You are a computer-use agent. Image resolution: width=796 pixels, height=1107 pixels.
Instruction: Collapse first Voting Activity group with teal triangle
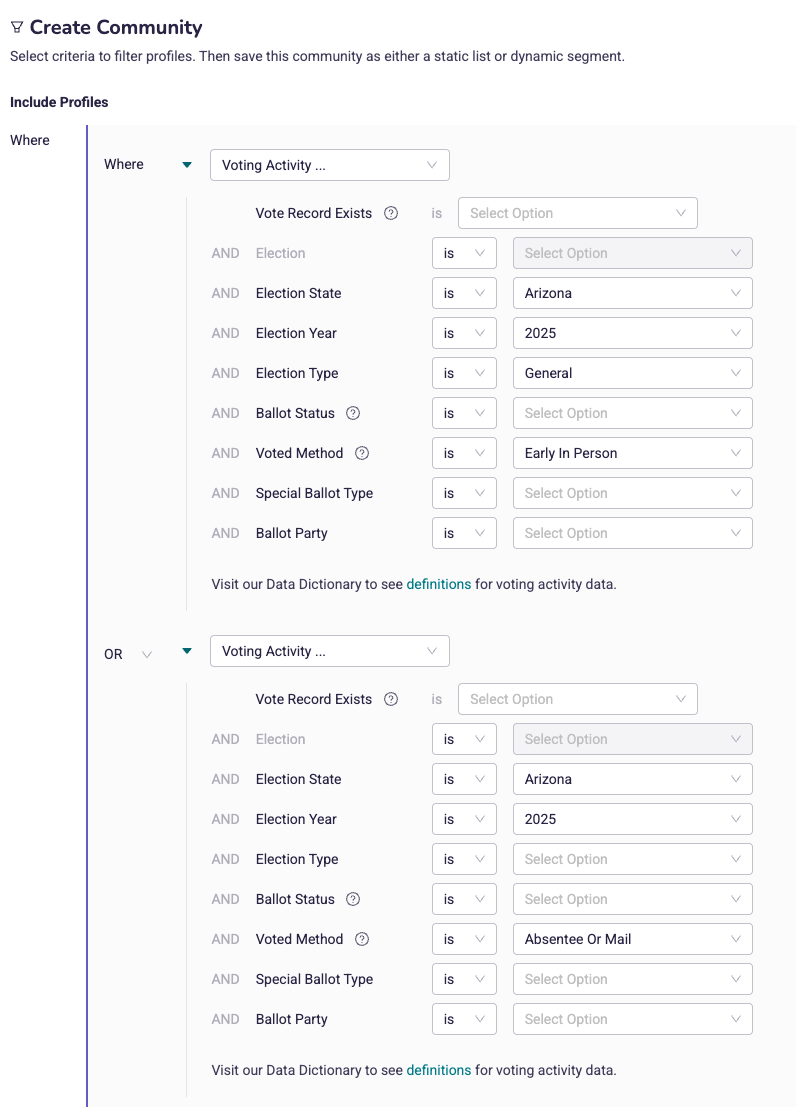[186, 164]
